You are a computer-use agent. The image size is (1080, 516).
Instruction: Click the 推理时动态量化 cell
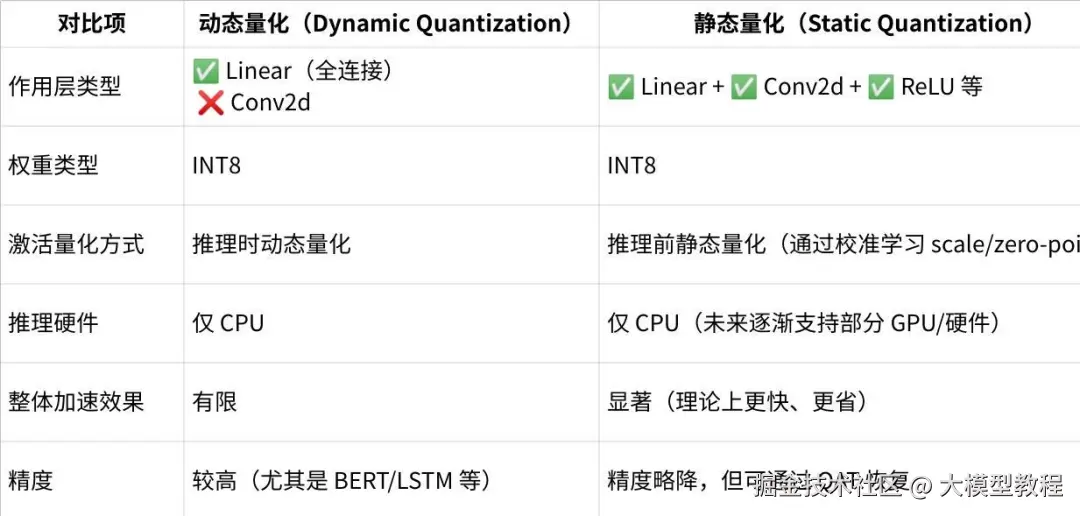[x=271, y=244]
